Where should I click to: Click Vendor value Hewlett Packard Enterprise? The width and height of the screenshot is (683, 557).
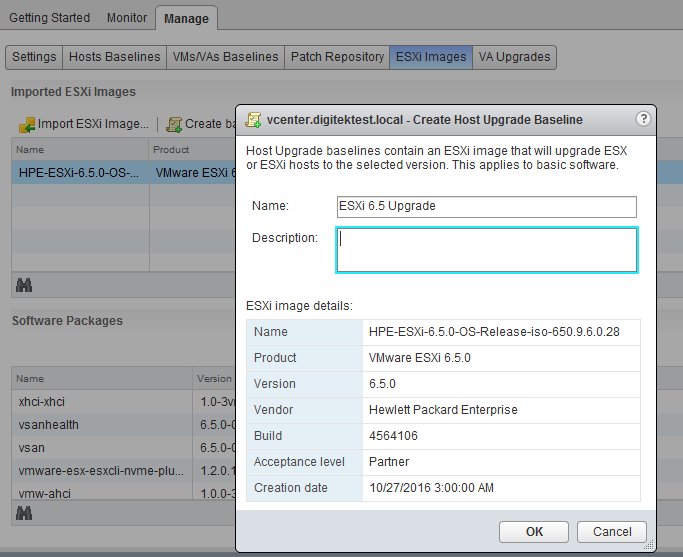tap(443, 410)
